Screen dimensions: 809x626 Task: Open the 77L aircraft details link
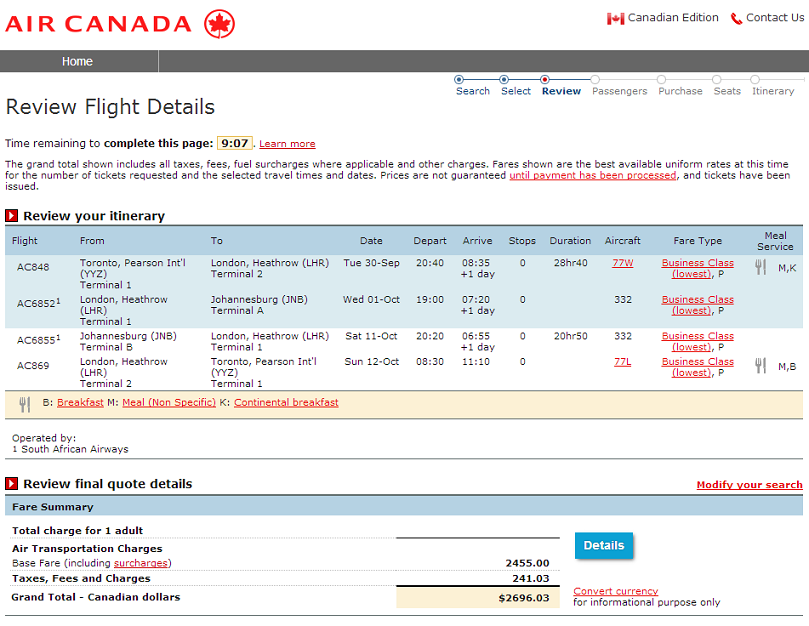pyautogui.click(x=622, y=362)
